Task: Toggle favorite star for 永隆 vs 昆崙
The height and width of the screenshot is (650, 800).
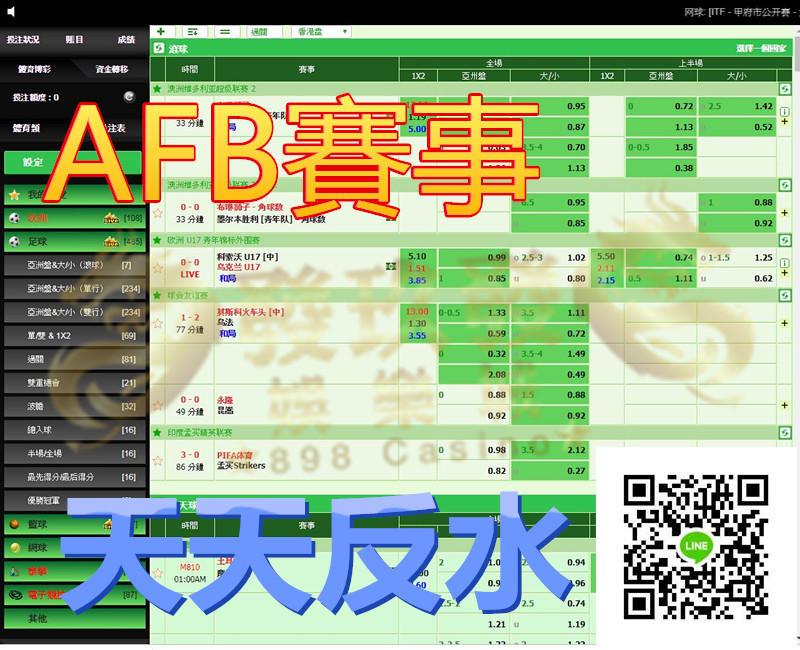Action: 158,405
